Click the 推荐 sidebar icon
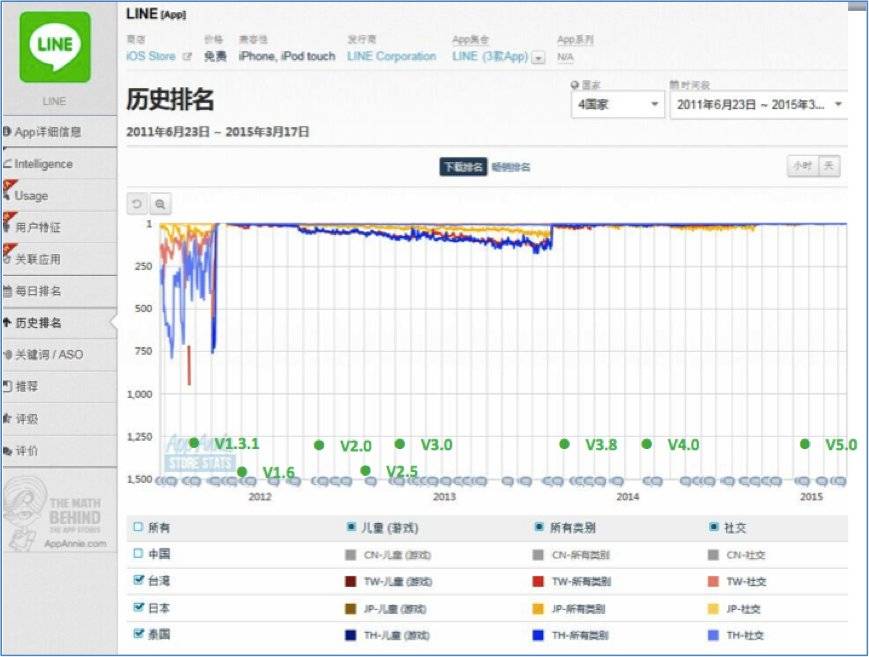The height and width of the screenshot is (657, 869). point(7,386)
